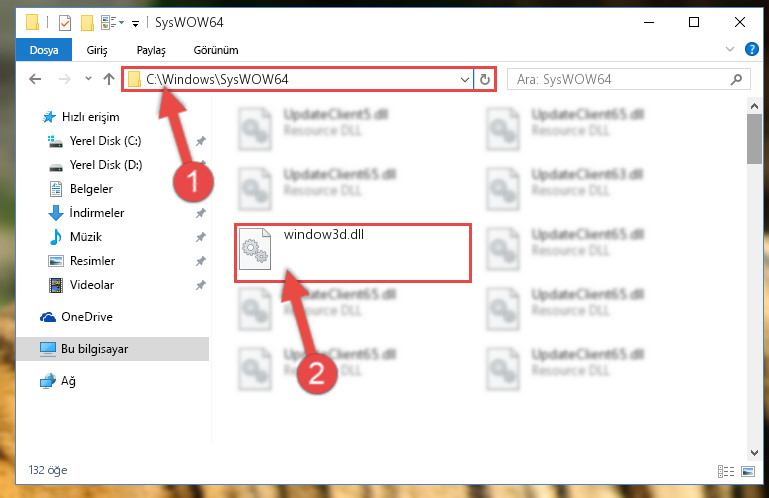Open the Dosya menu tab
This screenshot has height=498, width=769.
(44, 50)
